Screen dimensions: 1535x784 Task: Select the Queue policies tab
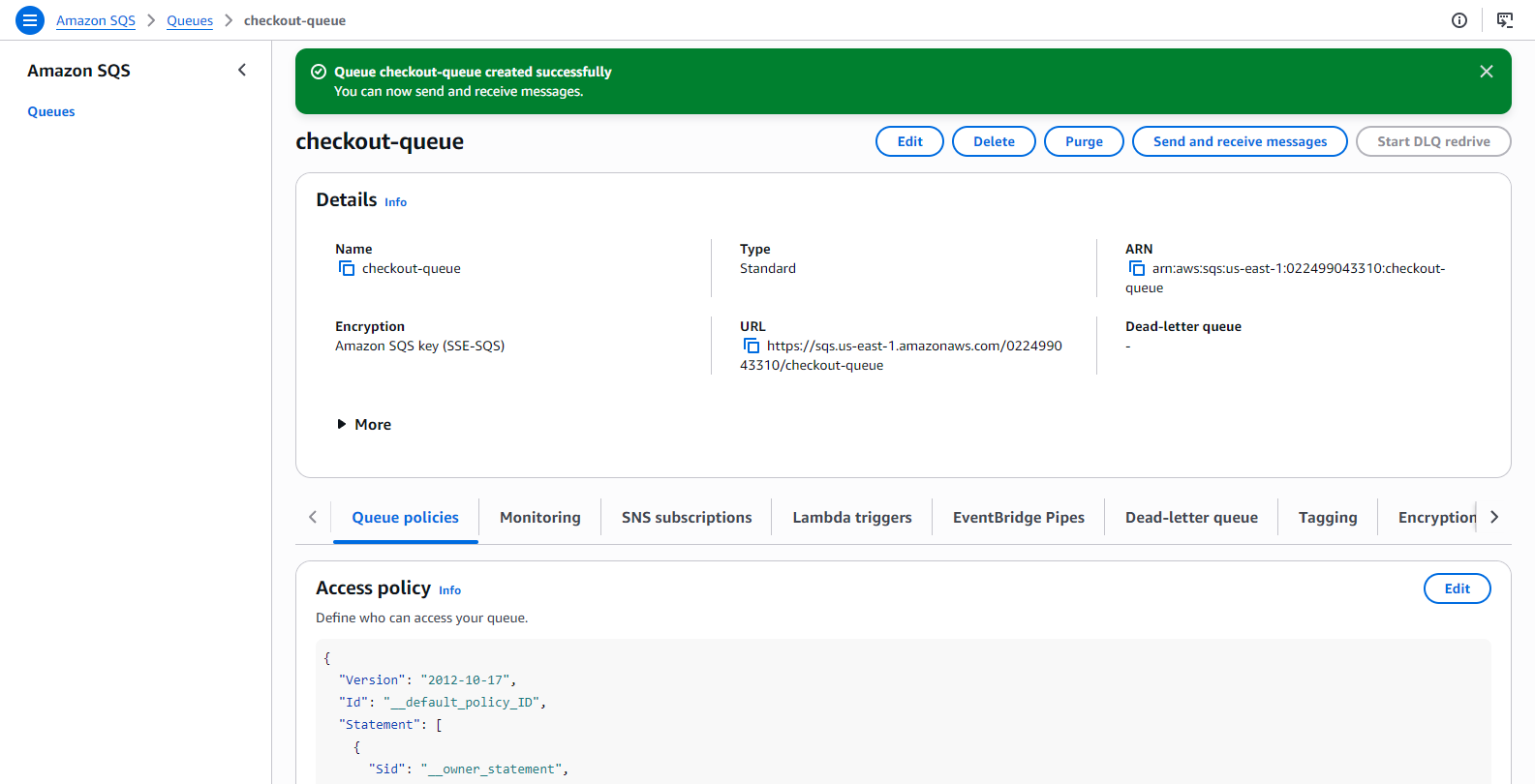(405, 518)
